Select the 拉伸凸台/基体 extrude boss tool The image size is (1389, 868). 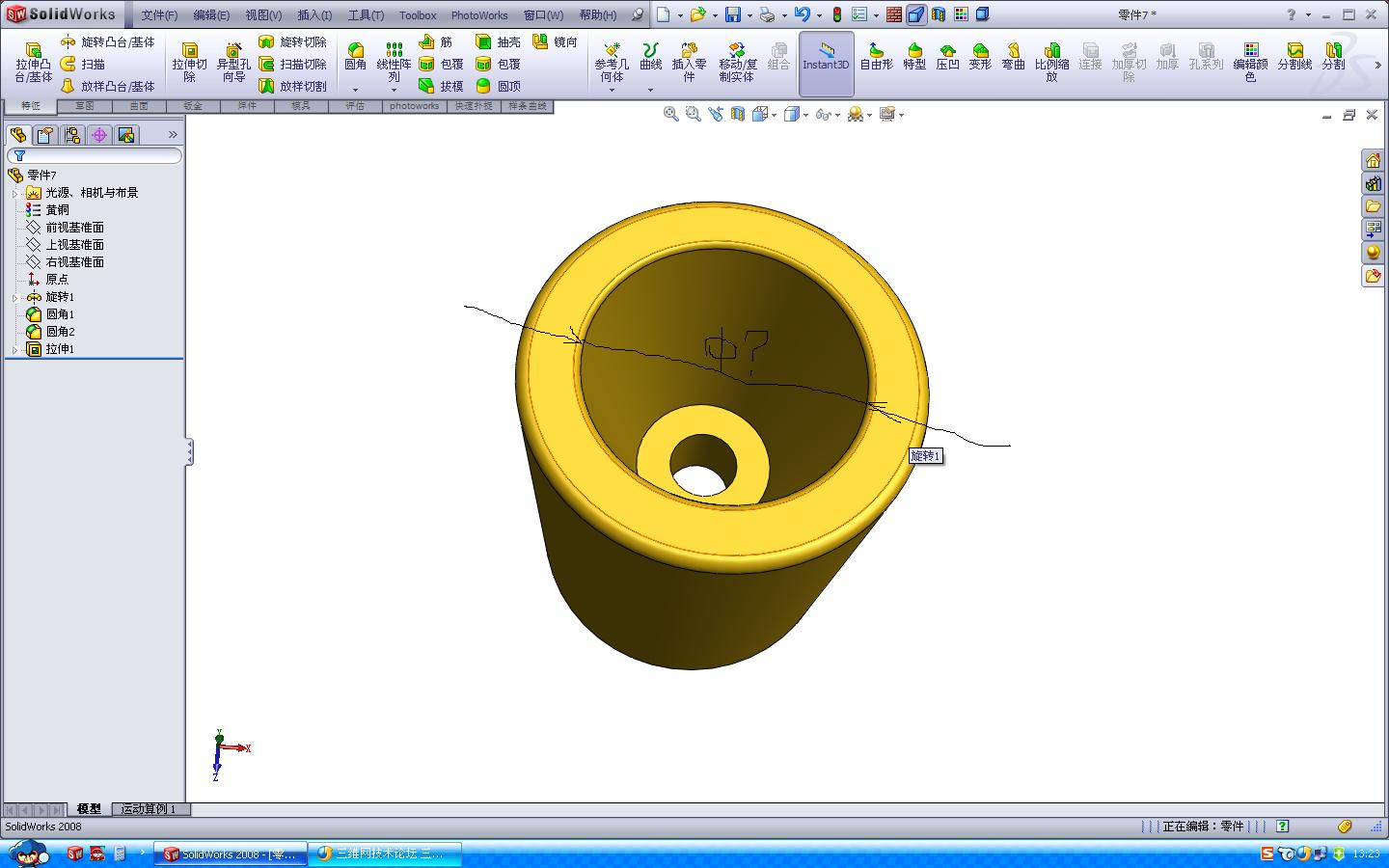click(33, 63)
